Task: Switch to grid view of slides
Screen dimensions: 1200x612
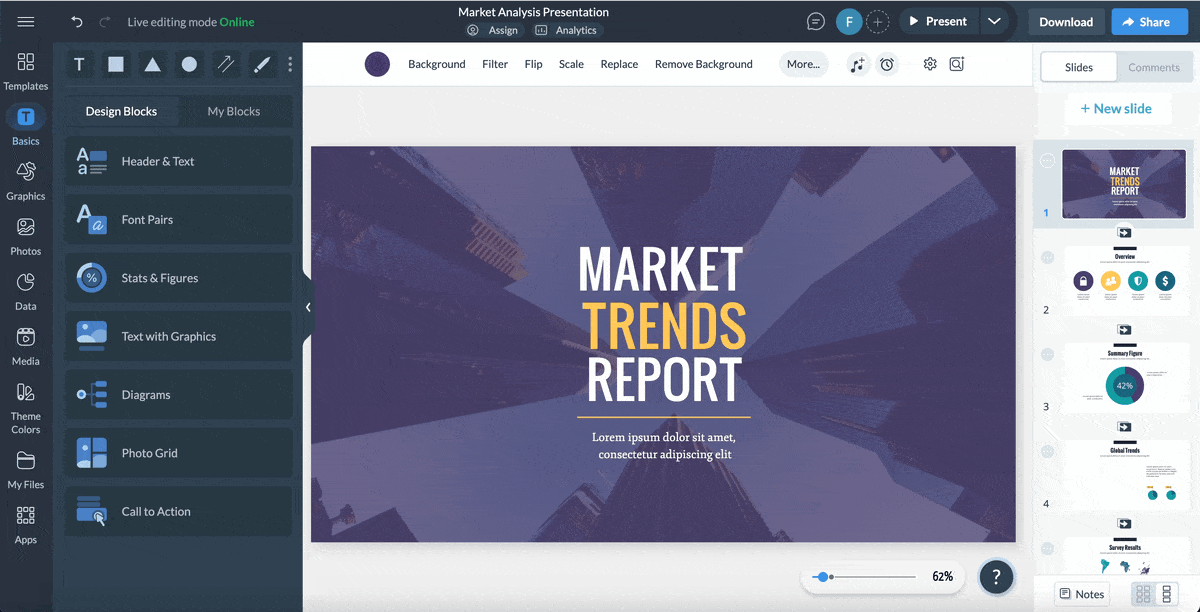Action: pyautogui.click(x=1142, y=594)
